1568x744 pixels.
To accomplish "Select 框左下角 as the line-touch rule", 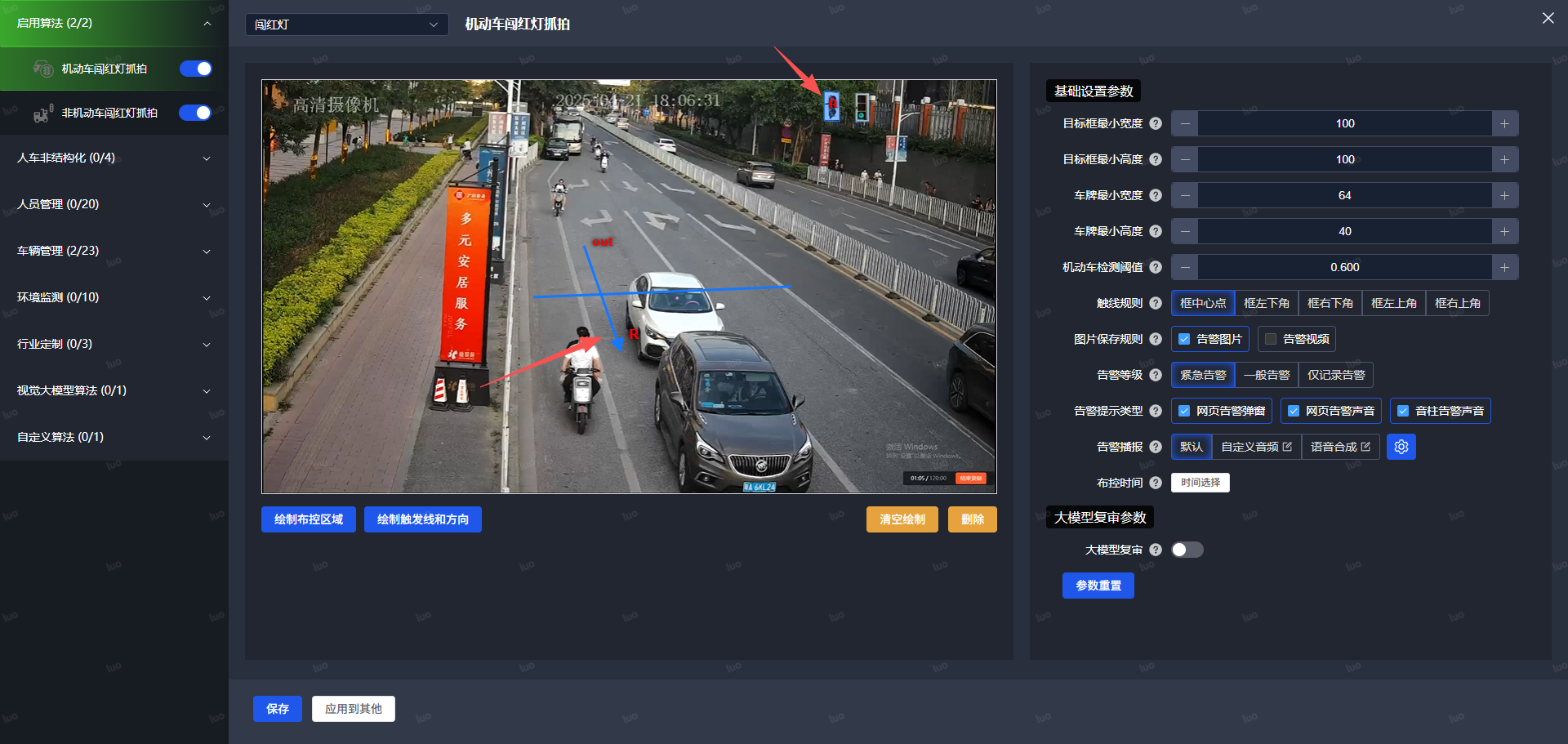I will 1267,303.
